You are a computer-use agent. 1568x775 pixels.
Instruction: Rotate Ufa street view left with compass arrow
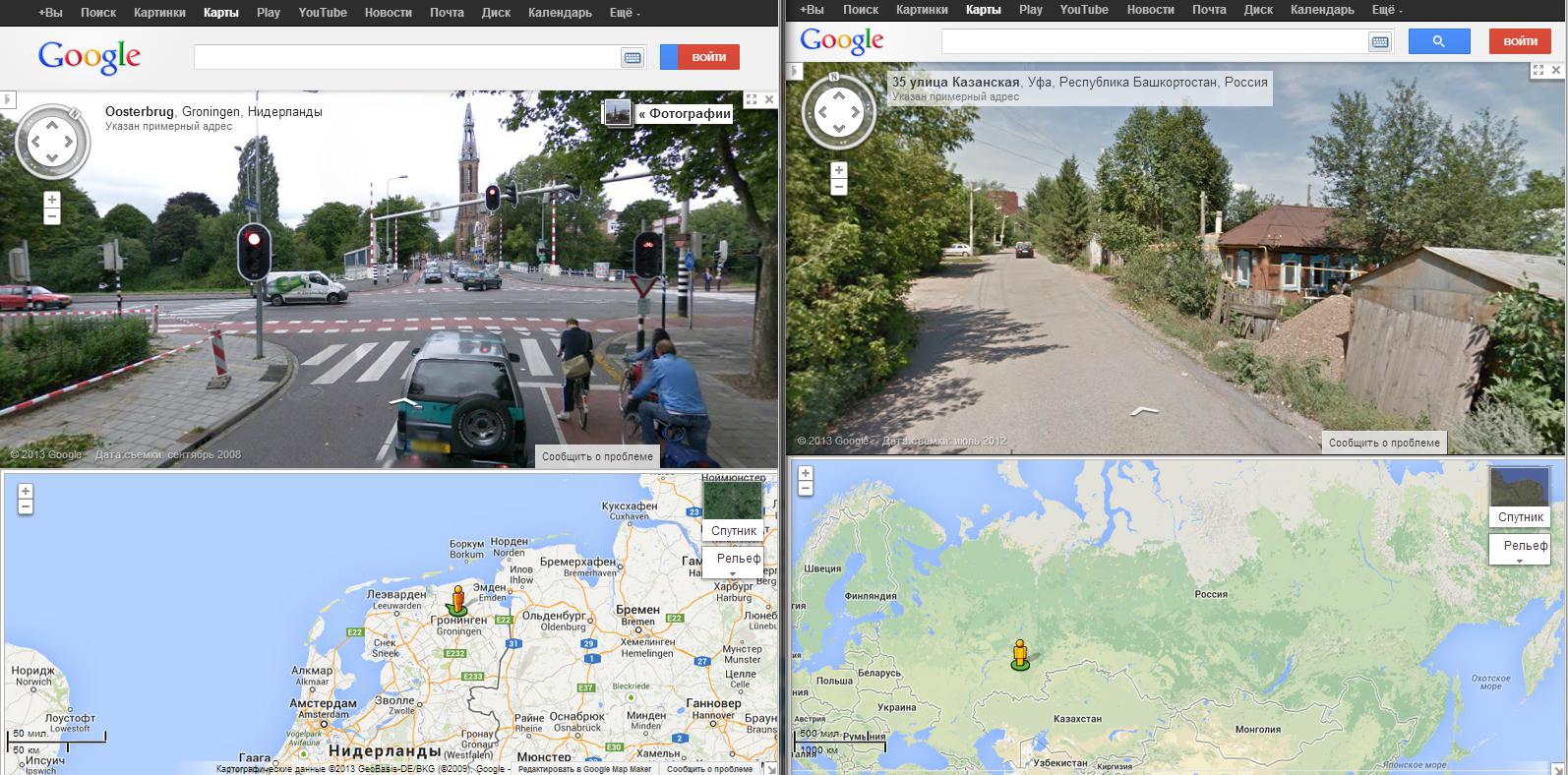point(822,114)
